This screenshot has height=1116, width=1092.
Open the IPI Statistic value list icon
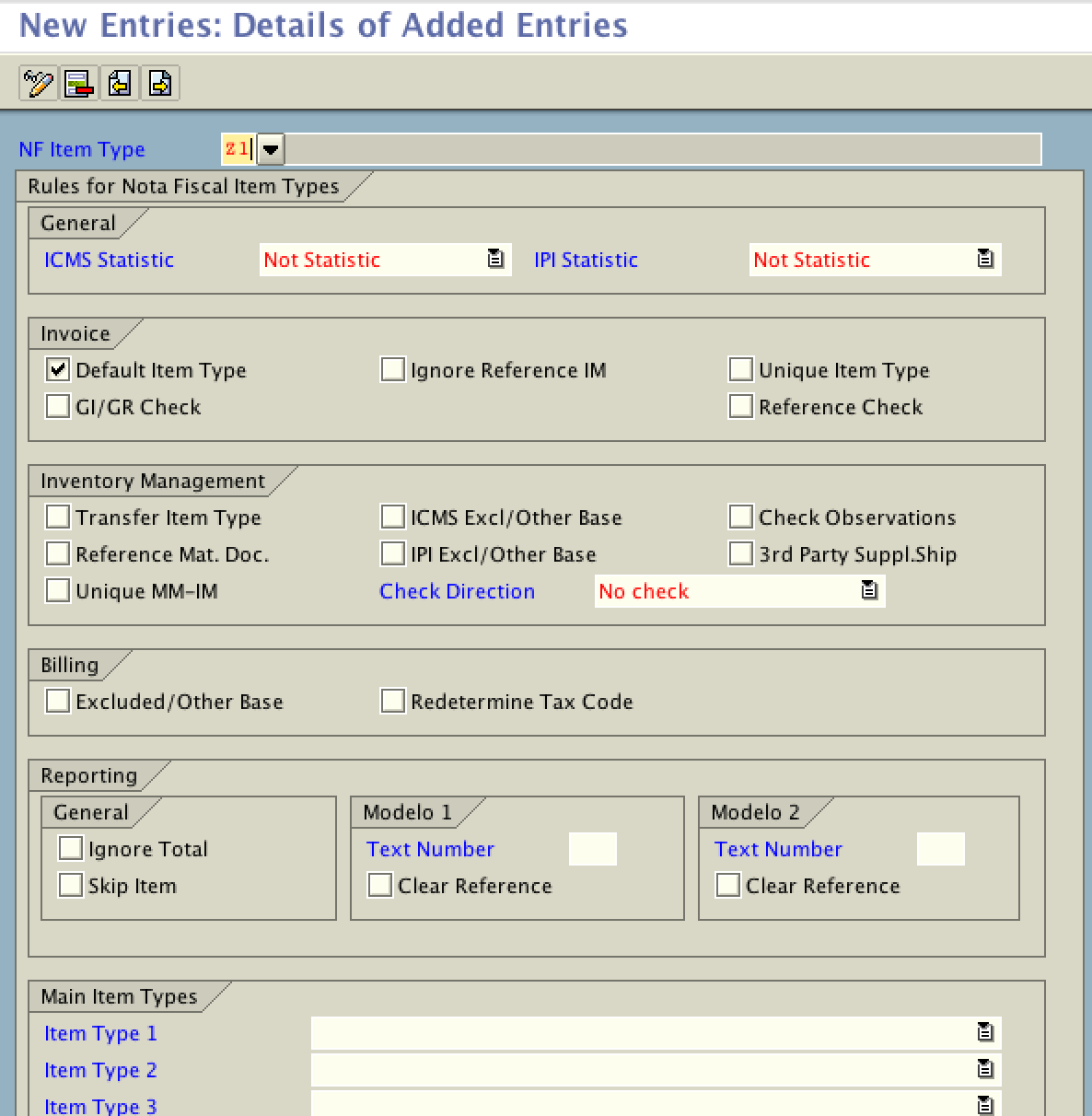coord(985,260)
